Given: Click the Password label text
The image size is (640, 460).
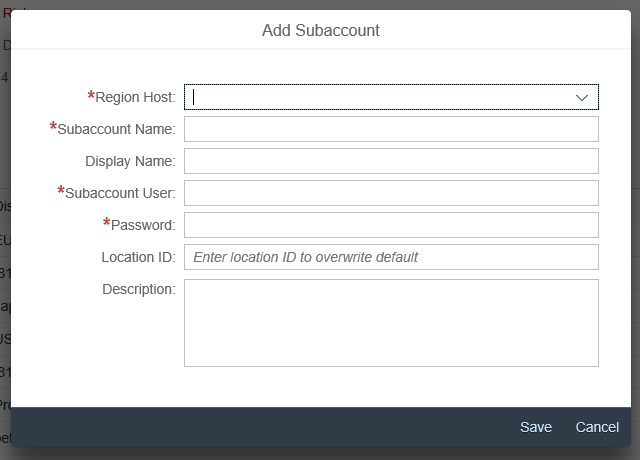Looking at the screenshot, I should click(143, 225).
